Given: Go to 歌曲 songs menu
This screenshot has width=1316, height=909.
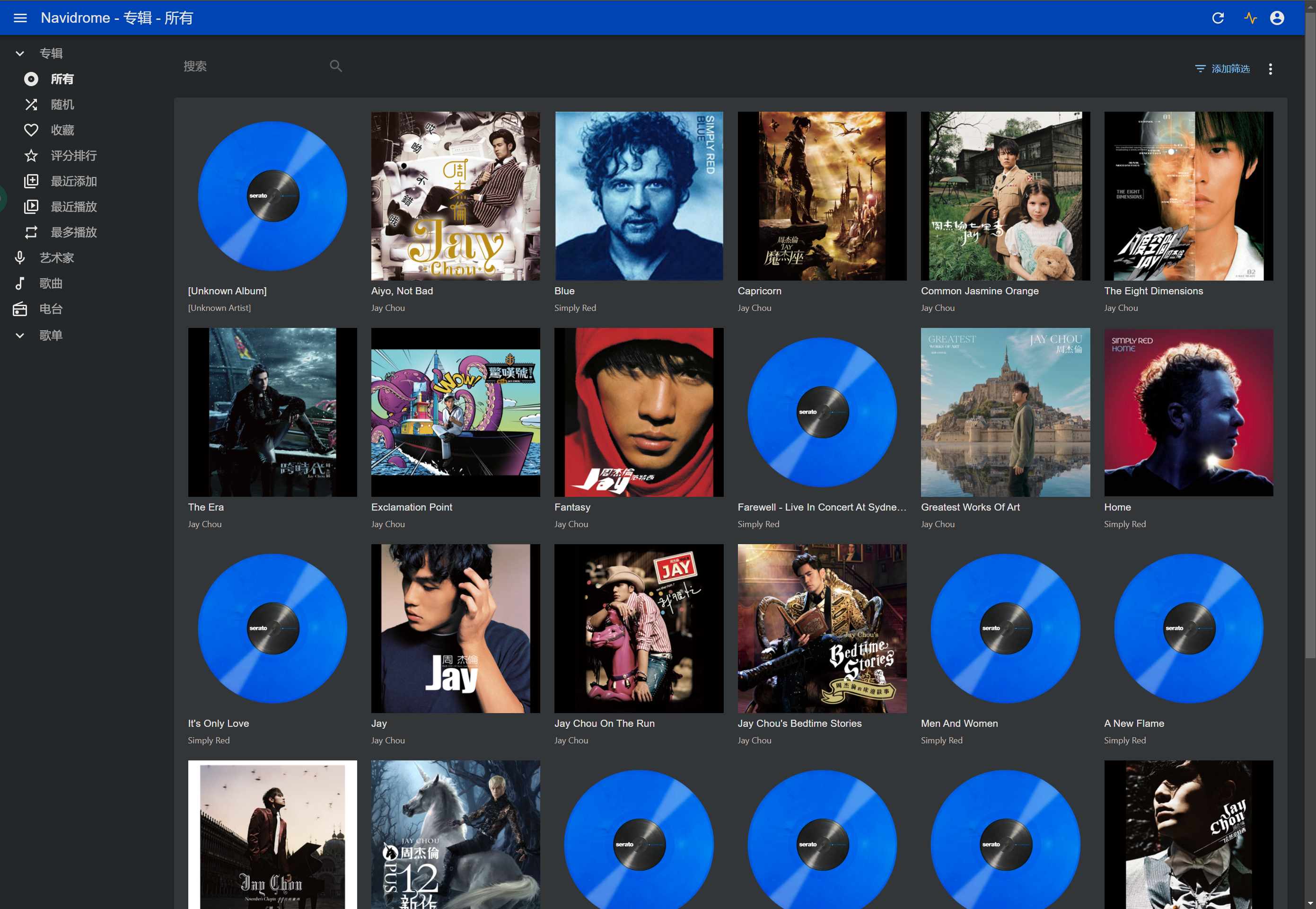Looking at the screenshot, I should click(50, 283).
